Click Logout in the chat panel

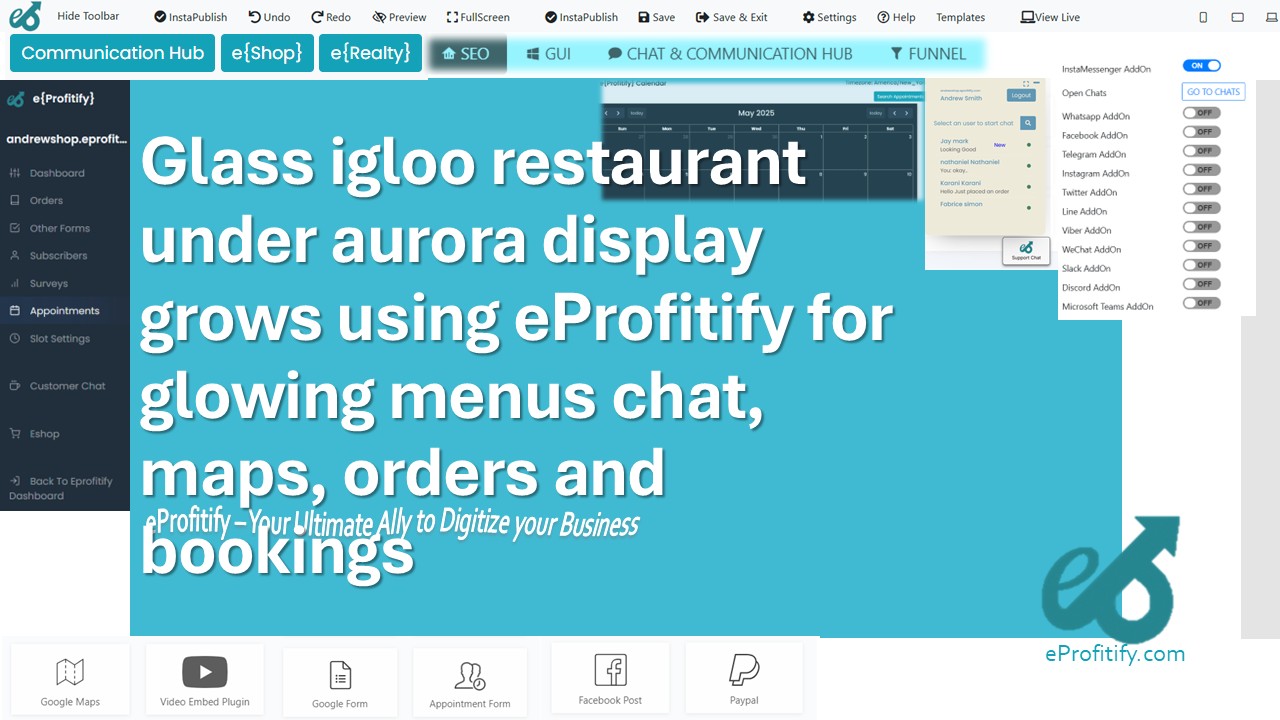[x=1021, y=96]
